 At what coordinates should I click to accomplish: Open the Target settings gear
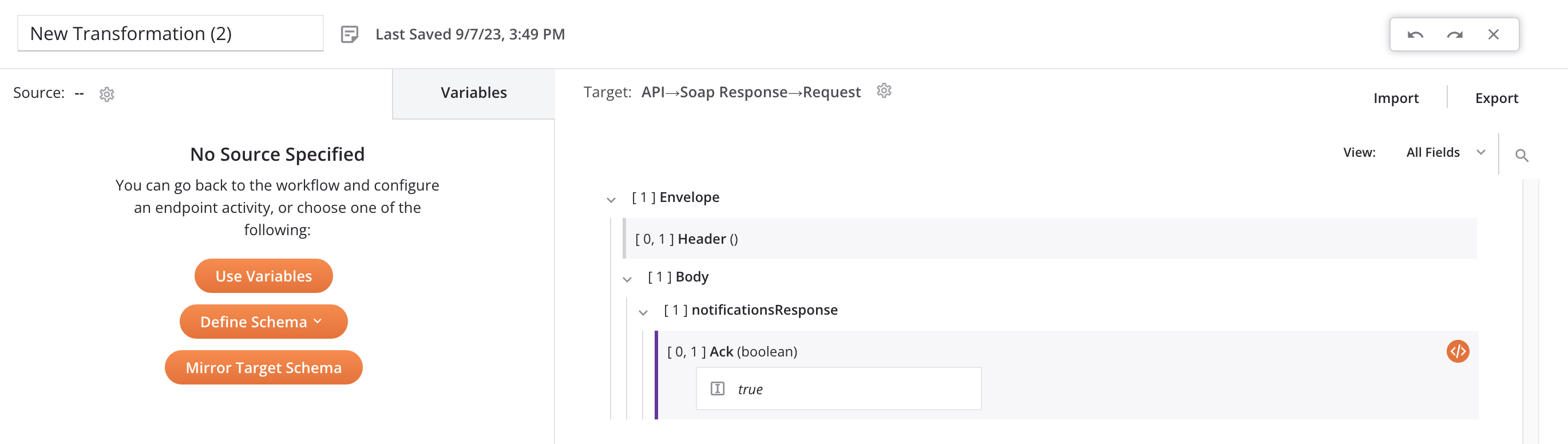pos(884,91)
